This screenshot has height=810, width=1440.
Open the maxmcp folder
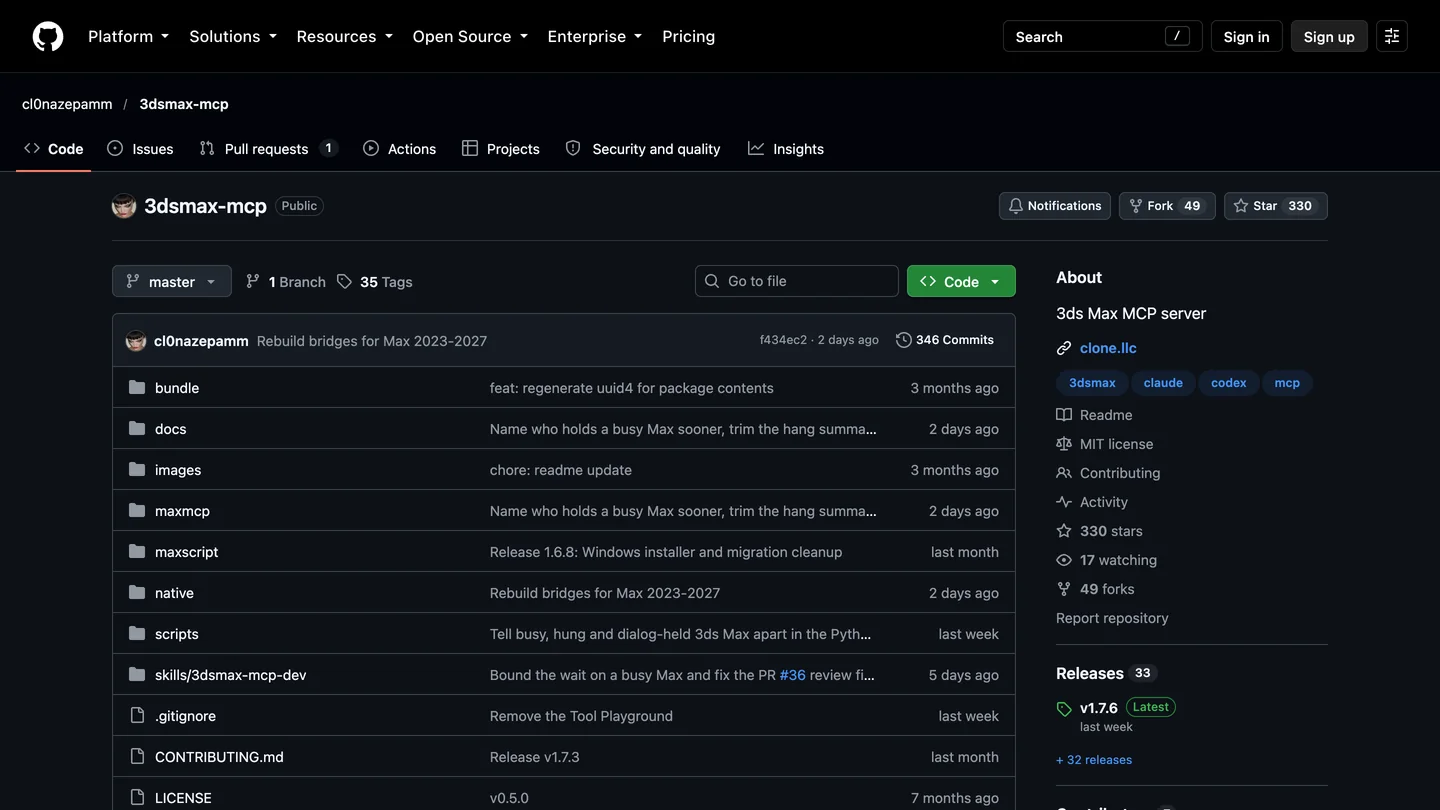tap(182, 511)
